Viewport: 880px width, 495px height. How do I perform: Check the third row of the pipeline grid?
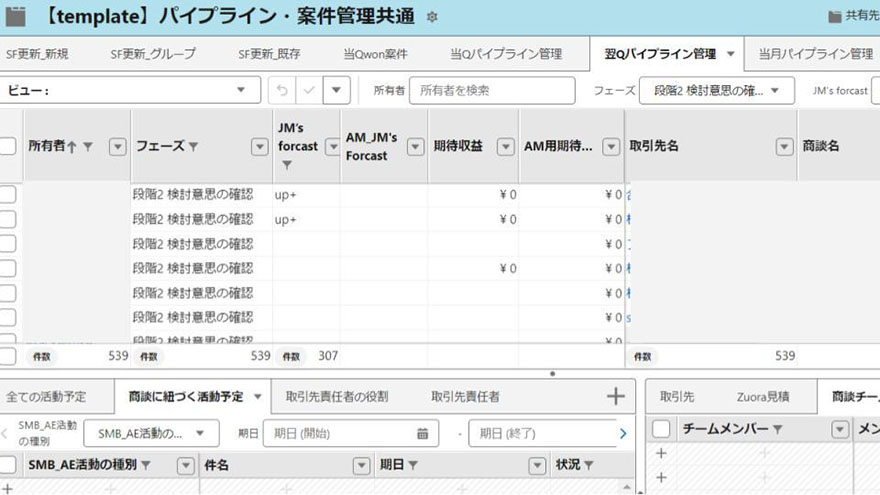(x=7, y=244)
